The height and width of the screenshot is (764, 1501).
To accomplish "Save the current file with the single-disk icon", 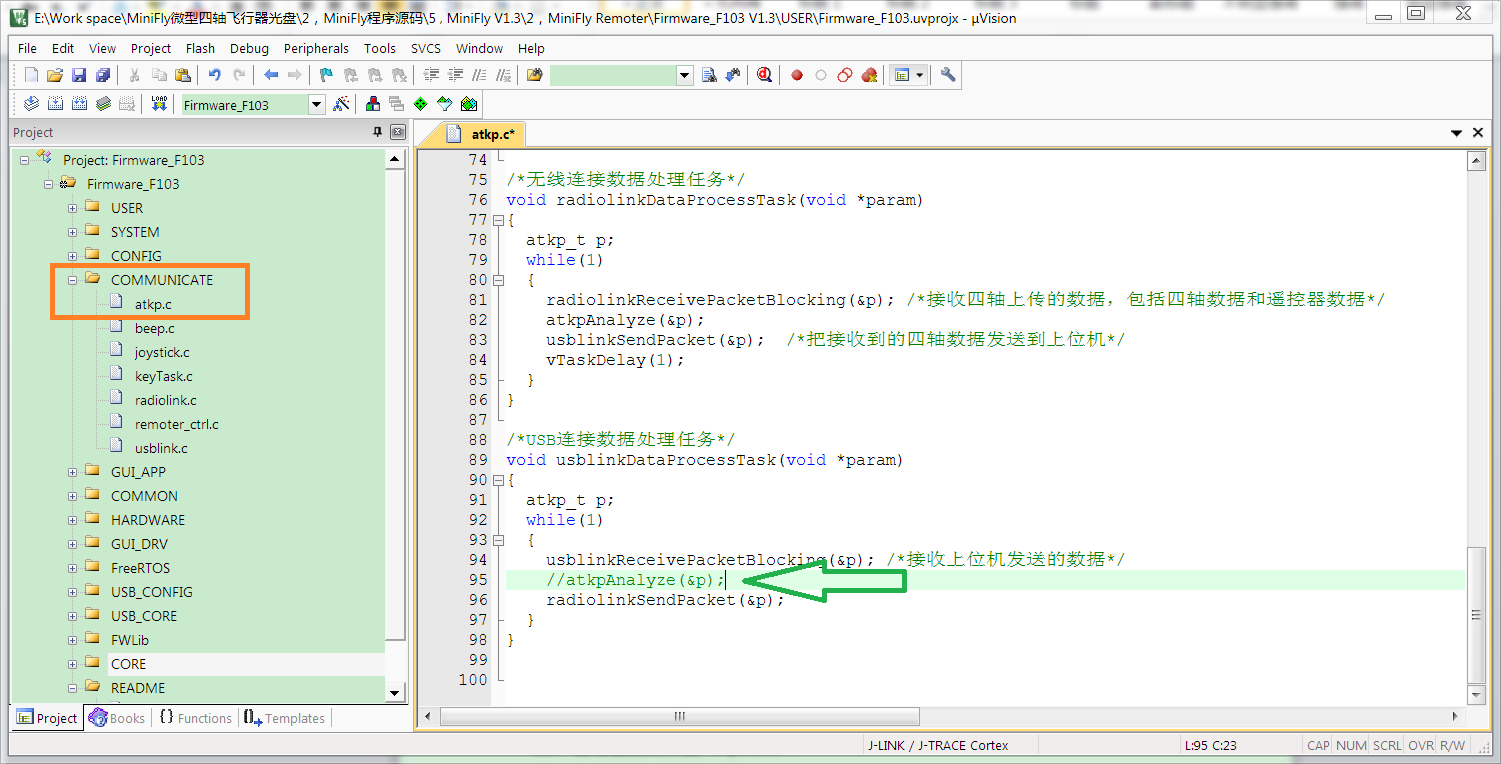I will [x=79, y=75].
